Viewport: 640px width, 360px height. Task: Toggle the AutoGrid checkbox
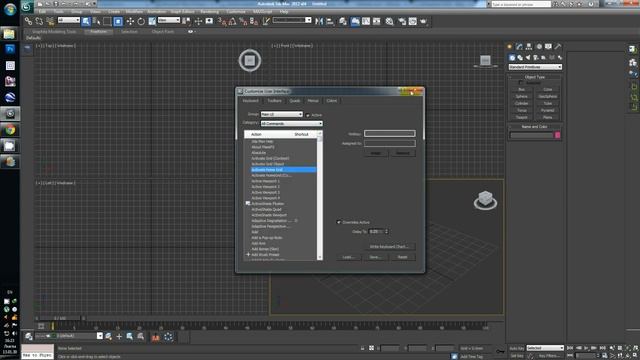pyautogui.click(x=520, y=83)
